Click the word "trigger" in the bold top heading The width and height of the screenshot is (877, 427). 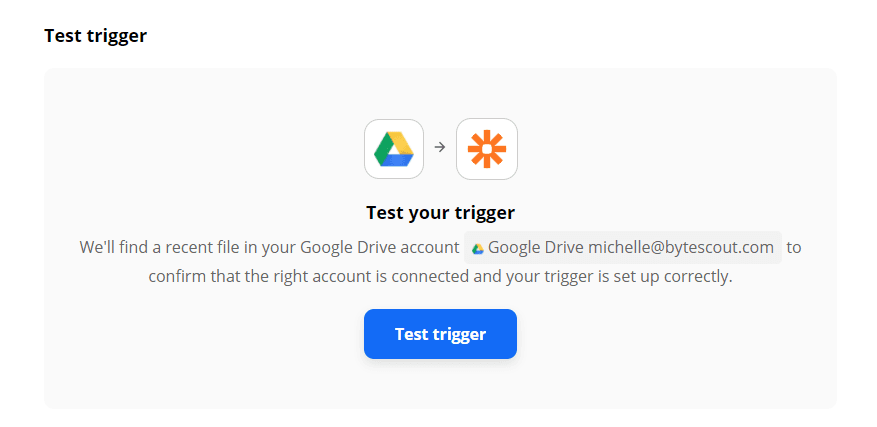pos(118,36)
